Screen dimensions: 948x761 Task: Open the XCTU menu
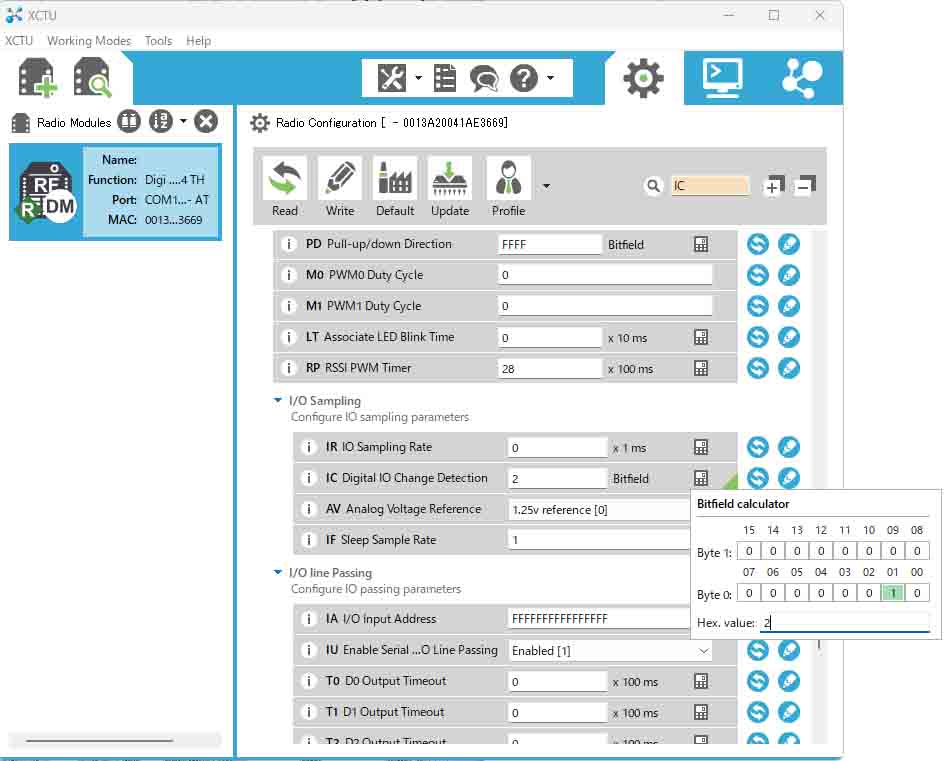tap(19, 40)
